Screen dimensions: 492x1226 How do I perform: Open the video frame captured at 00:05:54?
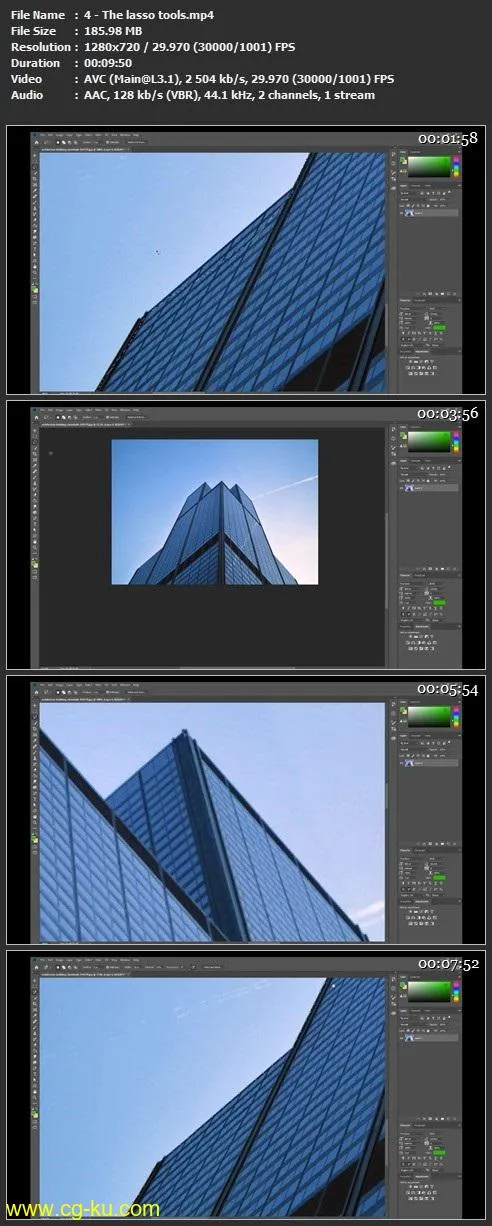pyautogui.click(x=246, y=809)
